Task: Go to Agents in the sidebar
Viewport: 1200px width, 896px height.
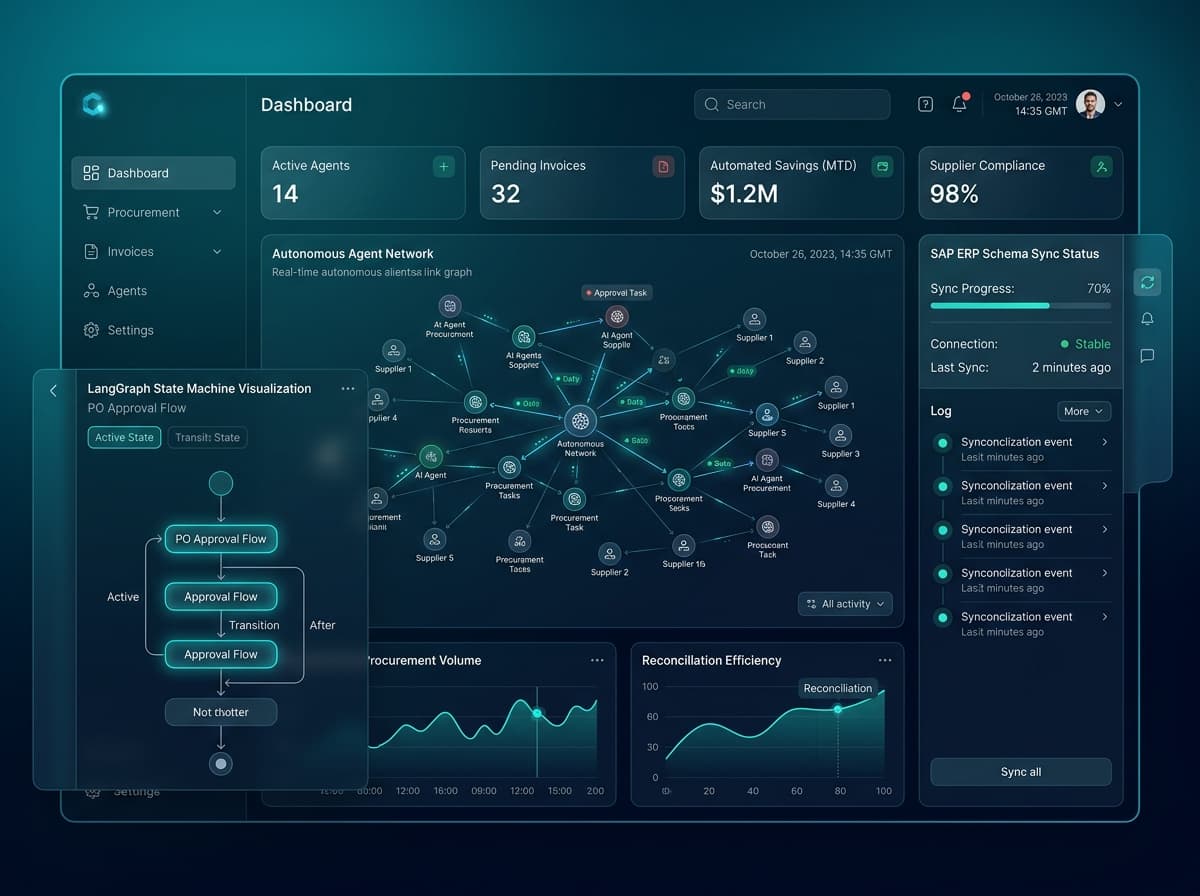Action: point(153,291)
